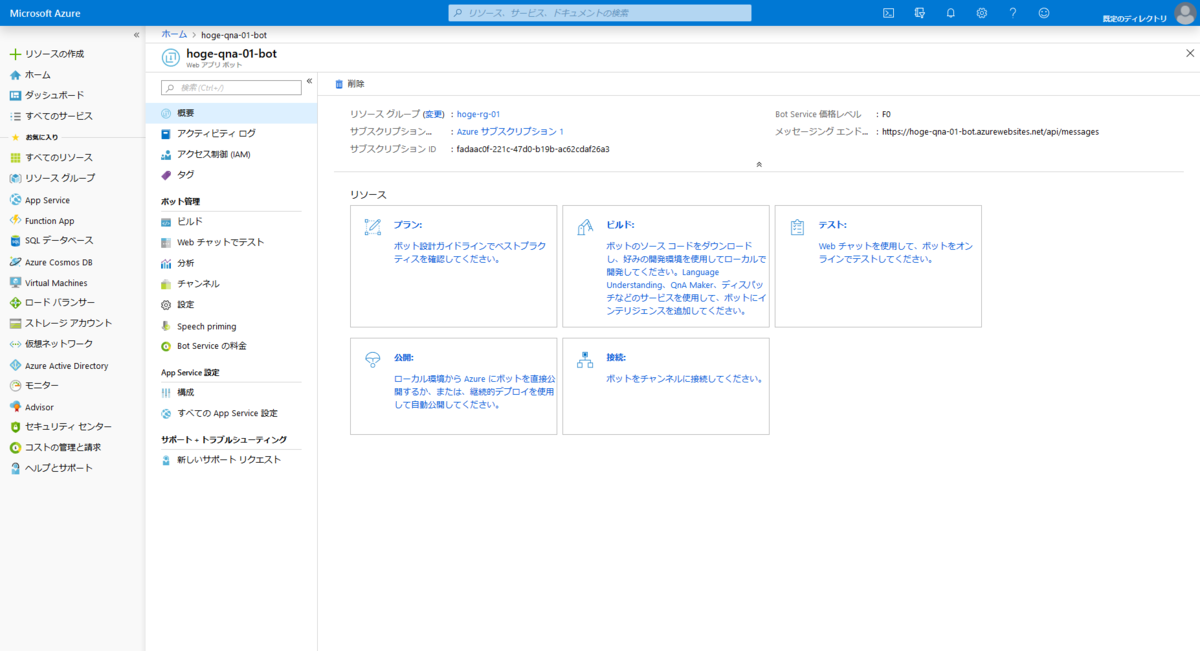Click ホーム in the breadcrumb

[x=174, y=34]
